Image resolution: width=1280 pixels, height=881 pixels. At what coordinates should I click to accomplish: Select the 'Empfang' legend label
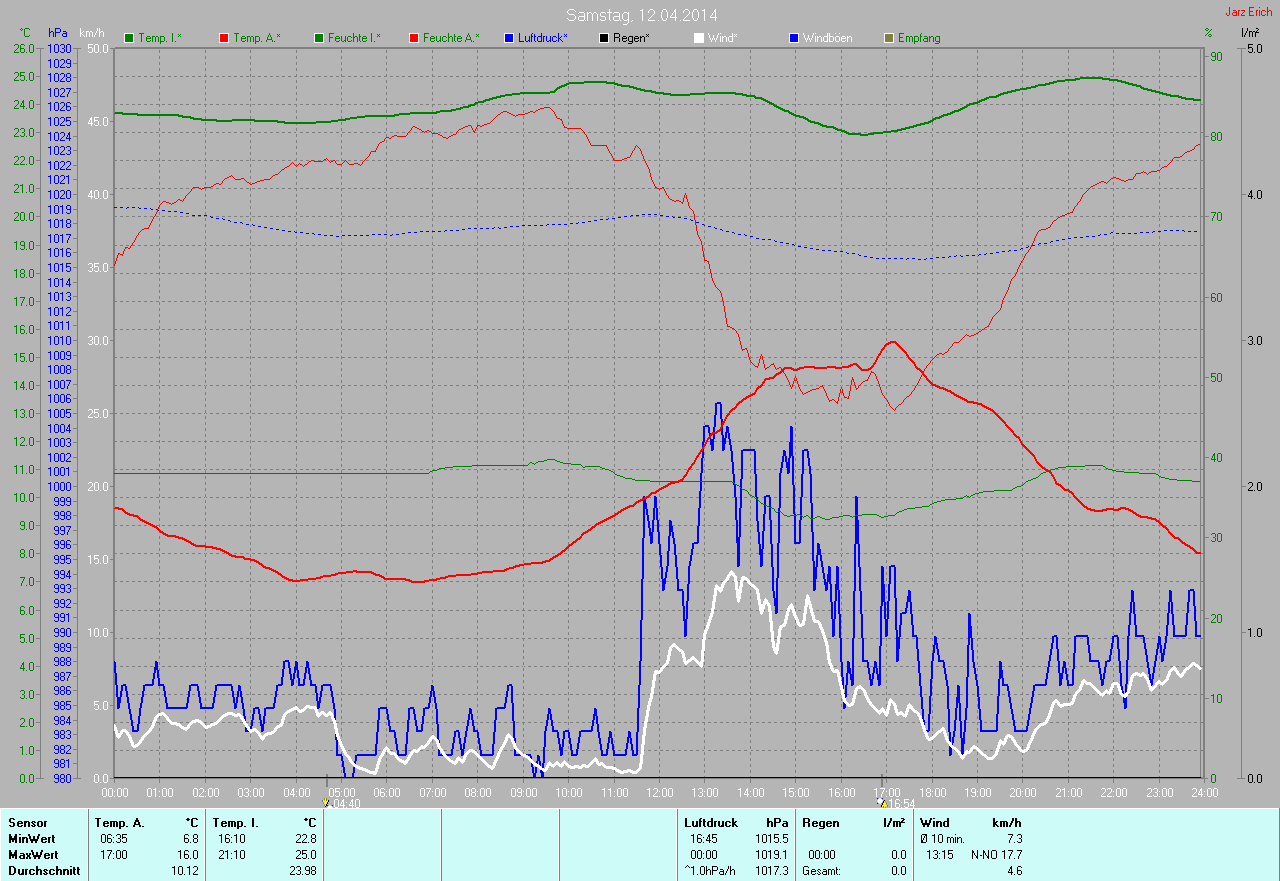[919, 38]
